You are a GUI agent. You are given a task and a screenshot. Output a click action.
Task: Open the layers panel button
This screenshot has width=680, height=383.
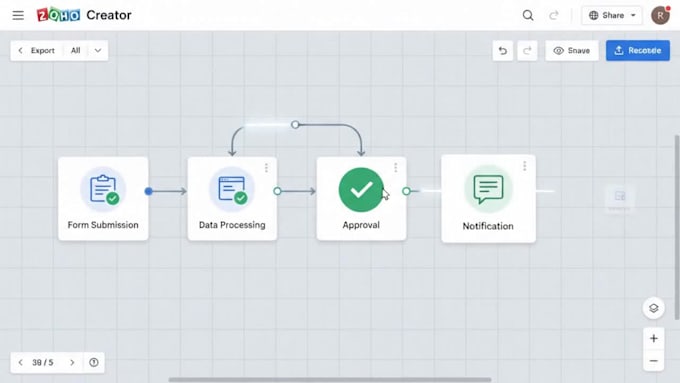pyautogui.click(x=654, y=308)
